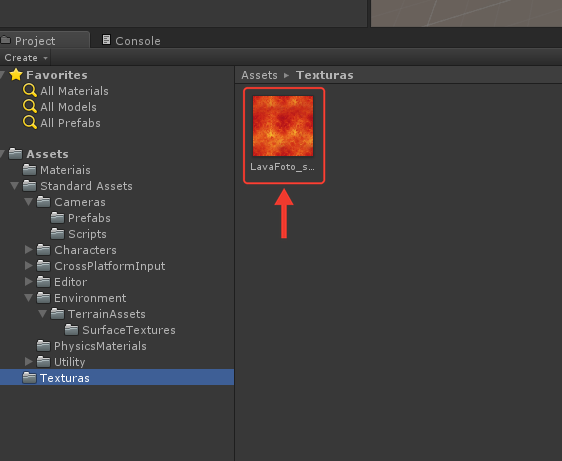The image size is (562, 461).
Task: Select the Environment folder label
Action: (x=90, y=298)
